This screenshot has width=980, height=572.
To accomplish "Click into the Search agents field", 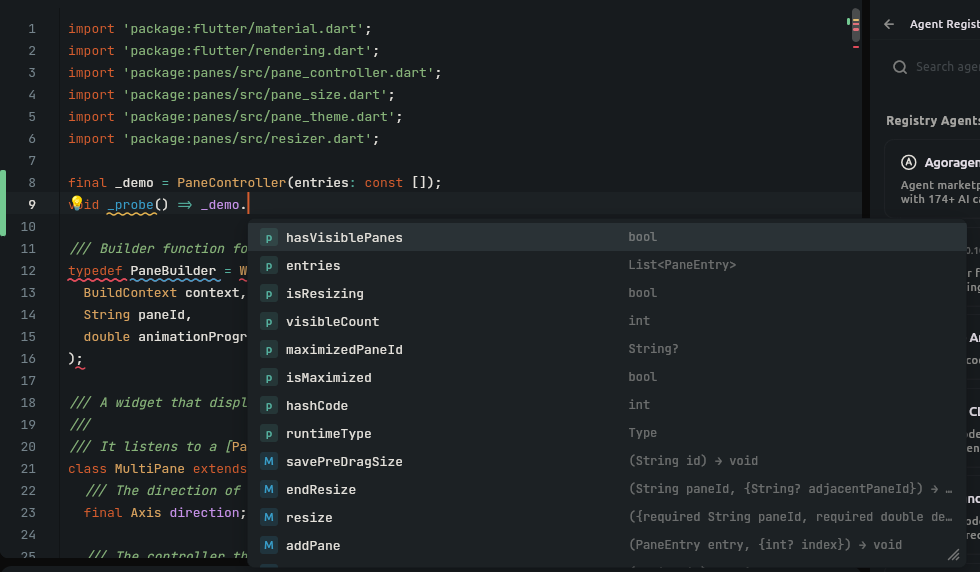I will click(947, 67).
